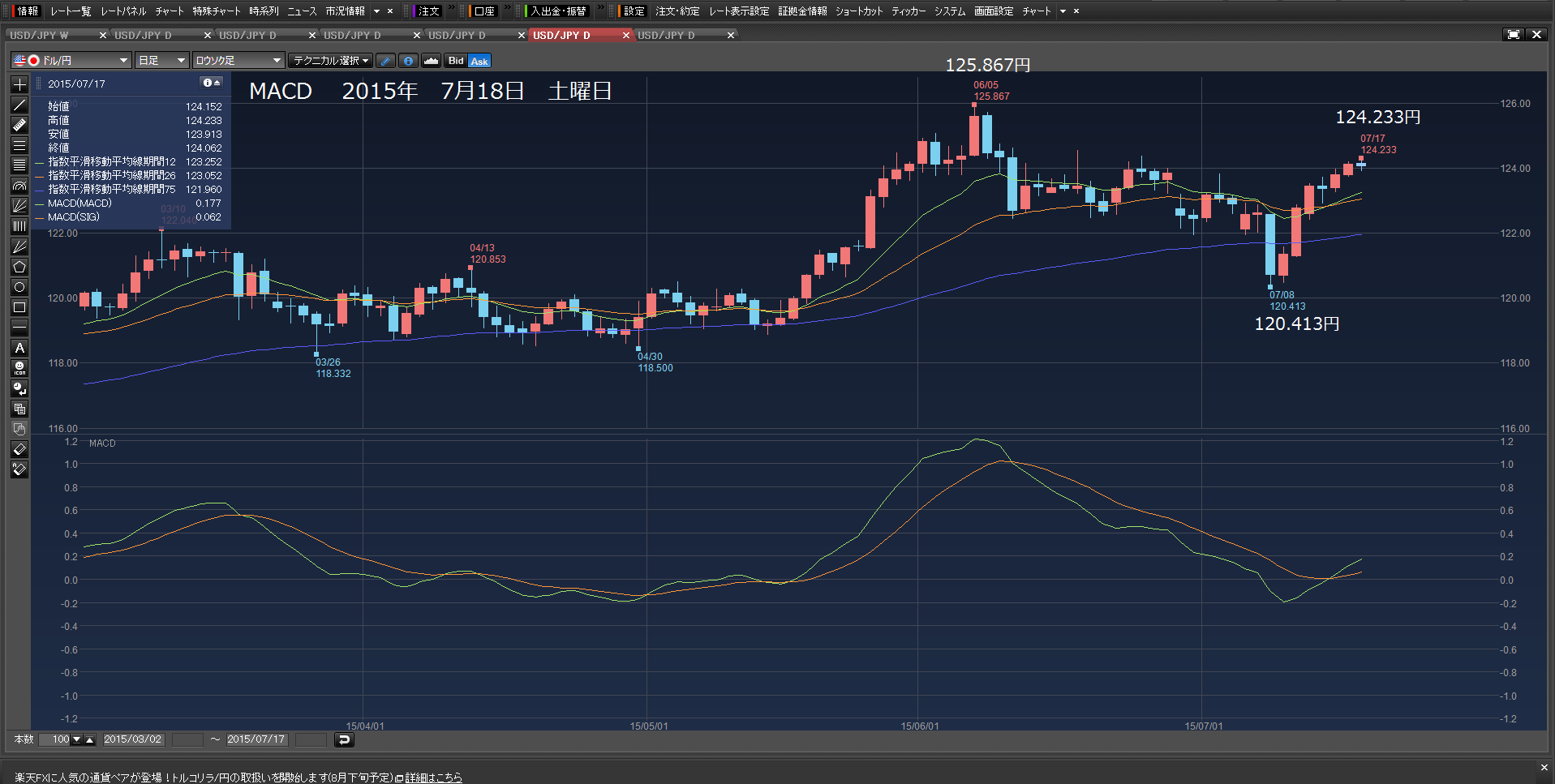Screen dimensions: 1555x784
Task: Select the eraser tool
Action: (x=19, y=449)
